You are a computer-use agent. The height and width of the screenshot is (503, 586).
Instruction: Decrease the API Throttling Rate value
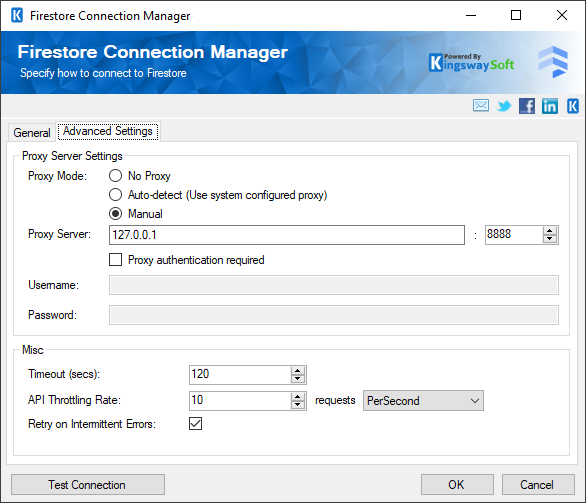pyautogui.click(x=297, y=405)
